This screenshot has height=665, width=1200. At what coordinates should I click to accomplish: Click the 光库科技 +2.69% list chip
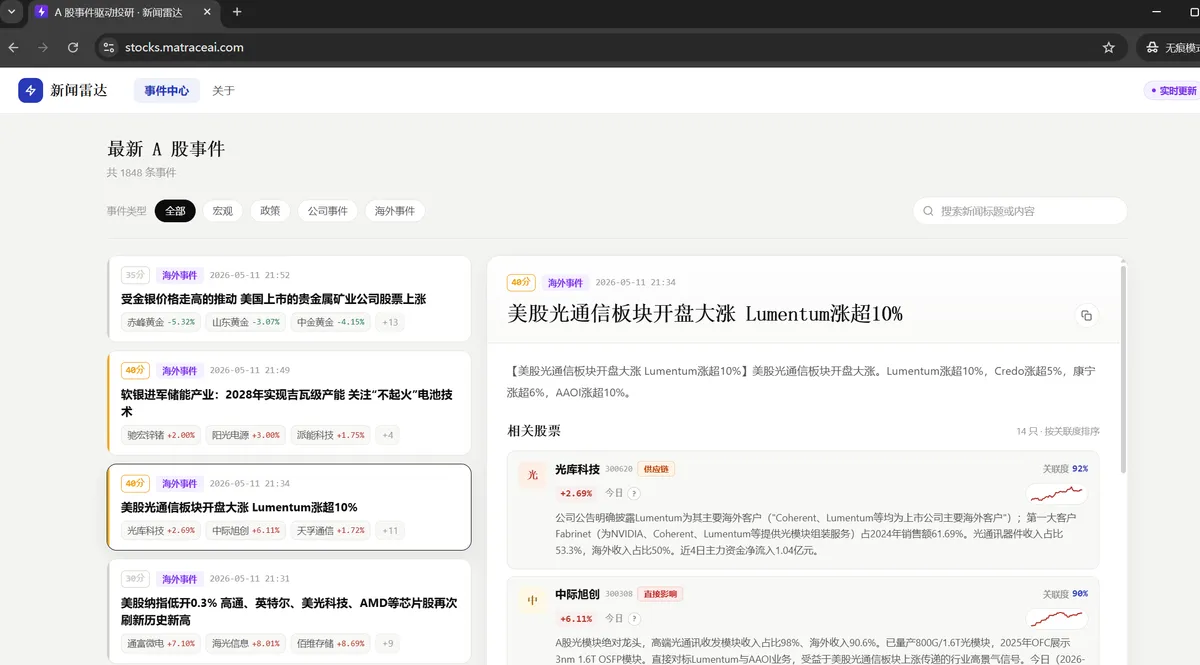(161, 530)
